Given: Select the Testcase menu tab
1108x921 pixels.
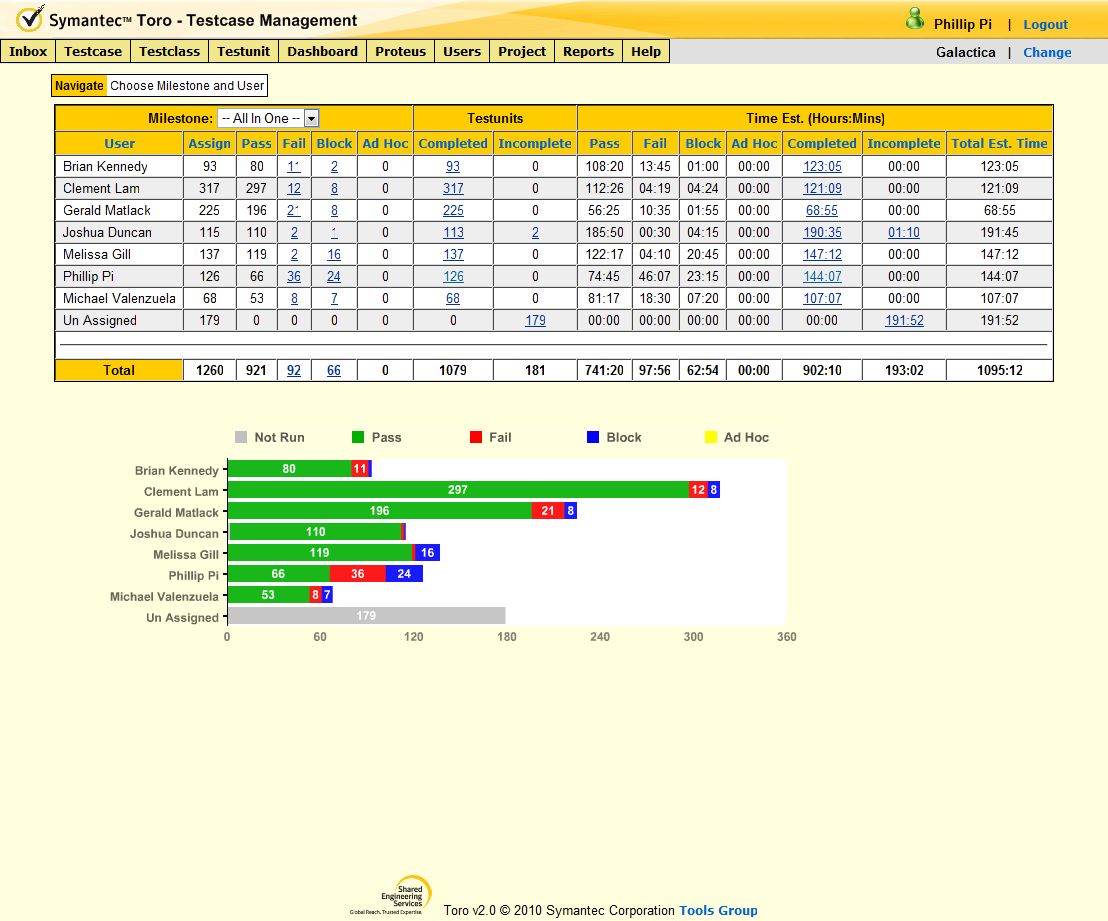Looking at the screenshot, I should click(93, 52).
